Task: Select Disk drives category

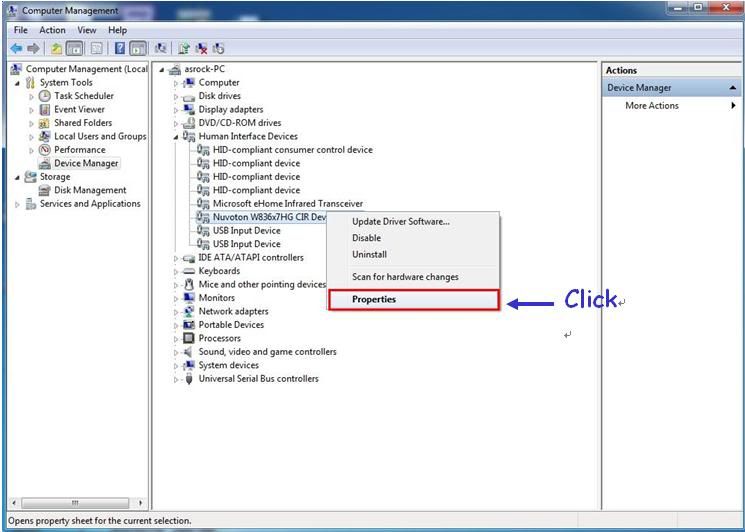Action: [220, 96]
